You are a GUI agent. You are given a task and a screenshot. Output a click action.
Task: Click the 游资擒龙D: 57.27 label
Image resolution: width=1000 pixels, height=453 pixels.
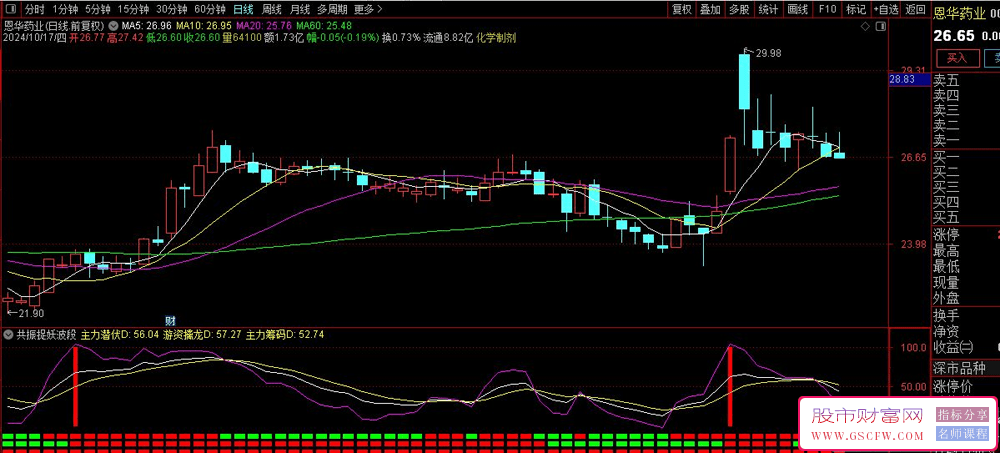(x=202, y=334)
